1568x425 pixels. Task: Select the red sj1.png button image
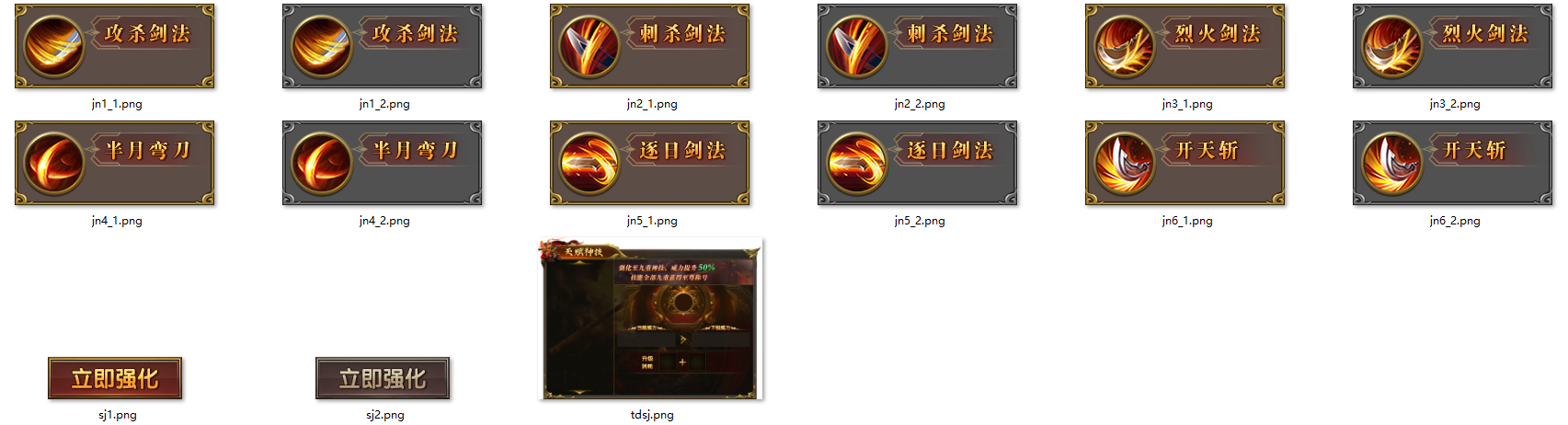115,378
